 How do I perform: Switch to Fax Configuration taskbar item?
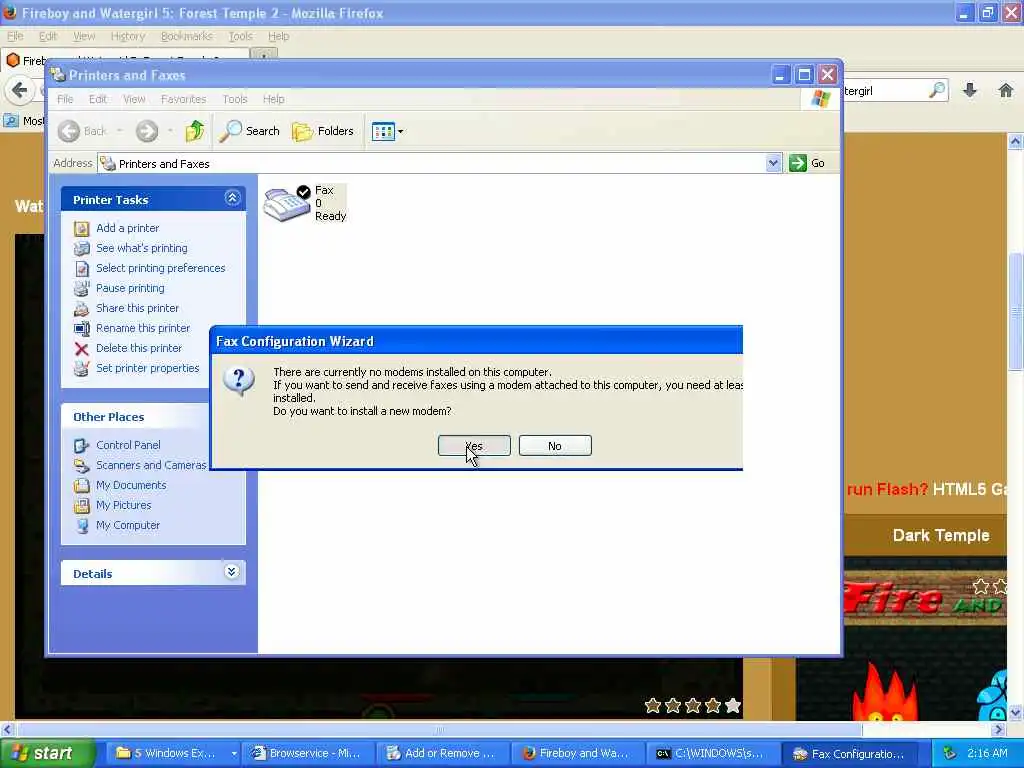pos(848,753)
